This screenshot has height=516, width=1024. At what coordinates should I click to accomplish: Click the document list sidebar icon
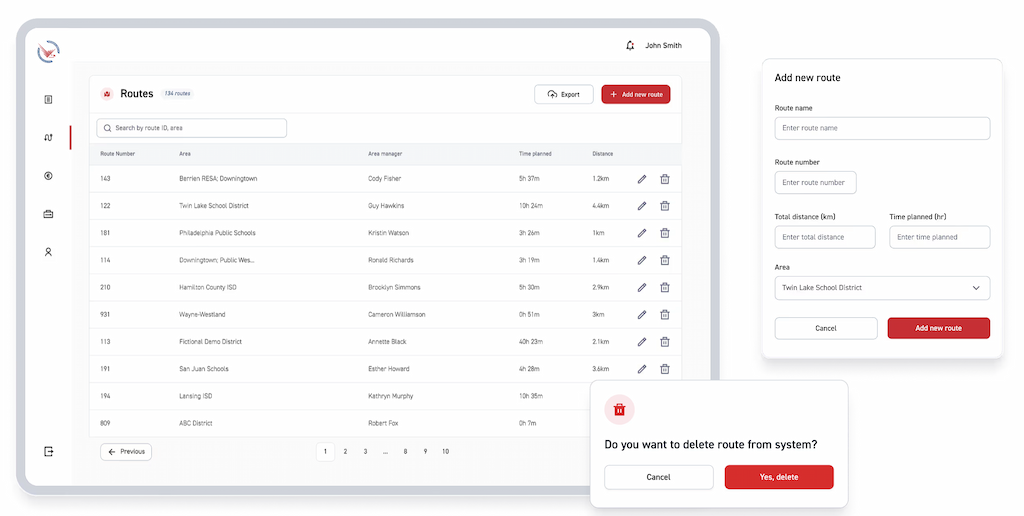coord(48,100)
